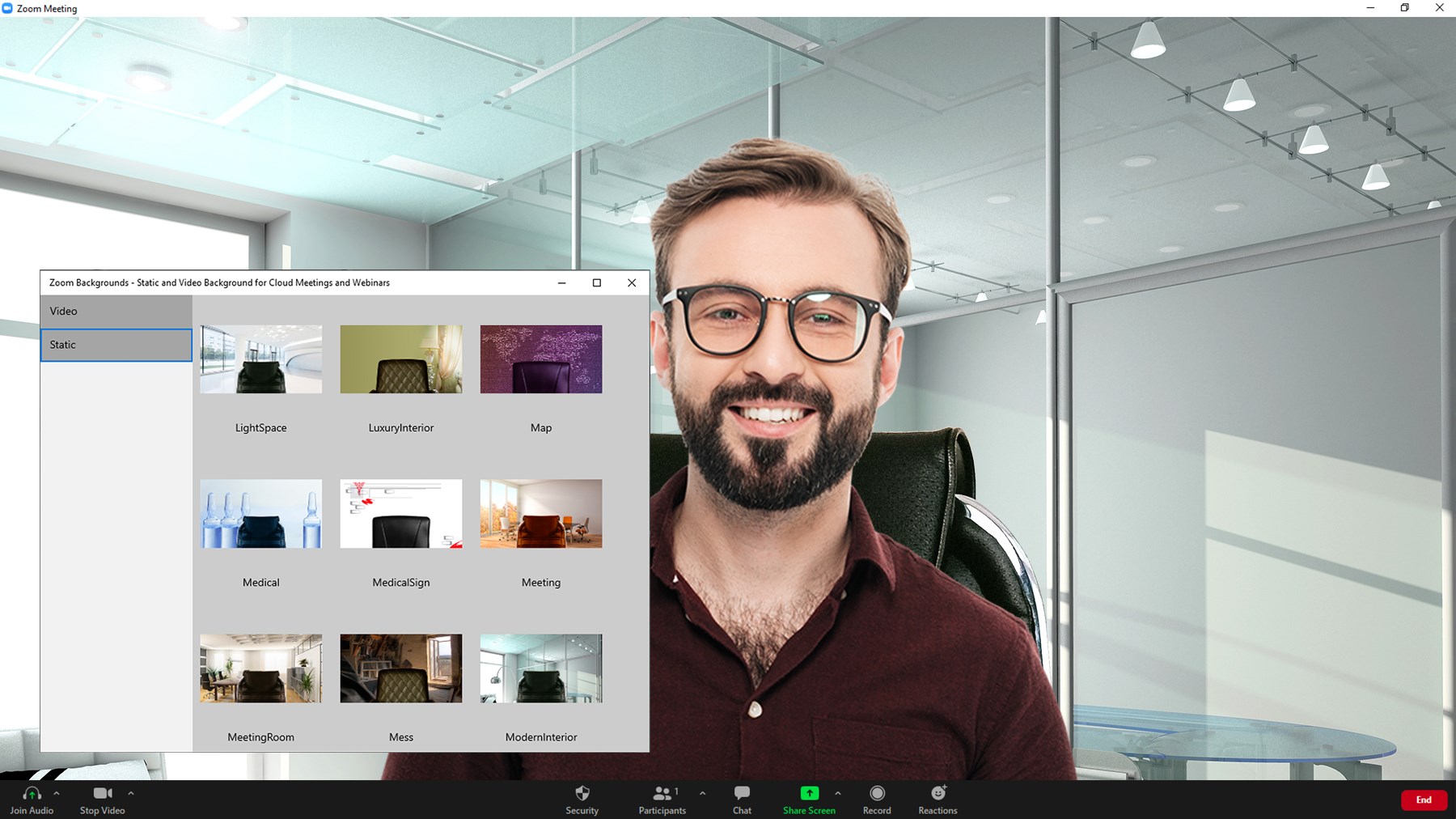The image size is (1456, 819).
Task: Open the Security shield menu
Action: [582, 794]
